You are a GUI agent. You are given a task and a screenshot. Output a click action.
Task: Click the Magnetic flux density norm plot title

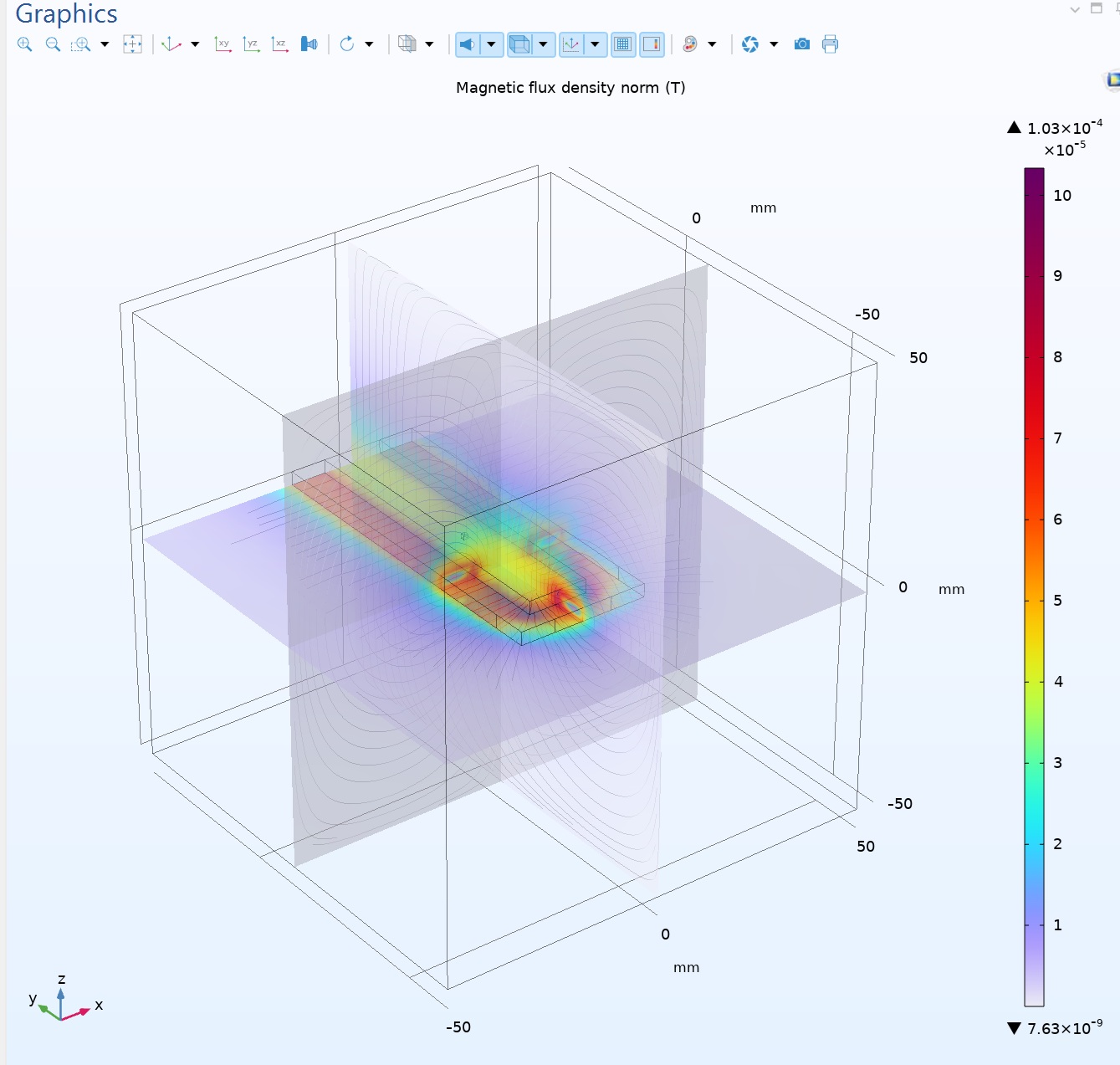point(570,88)
